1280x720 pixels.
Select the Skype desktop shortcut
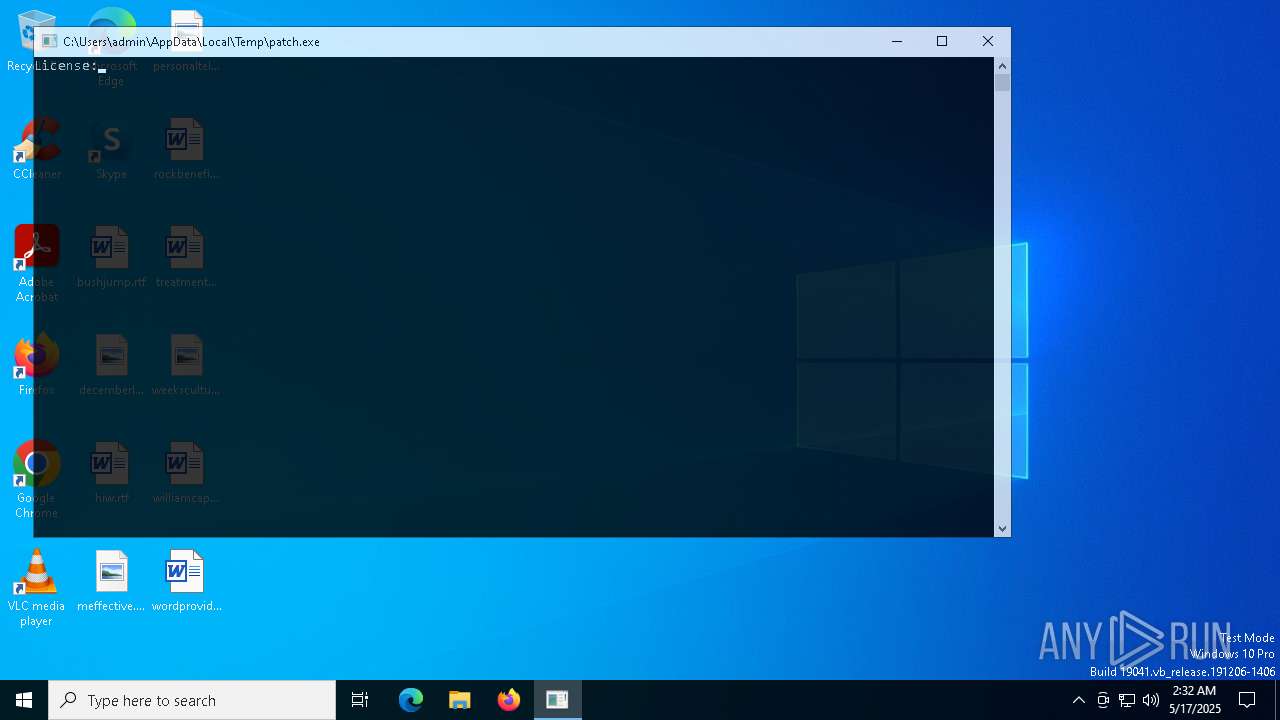pos(111,149)
